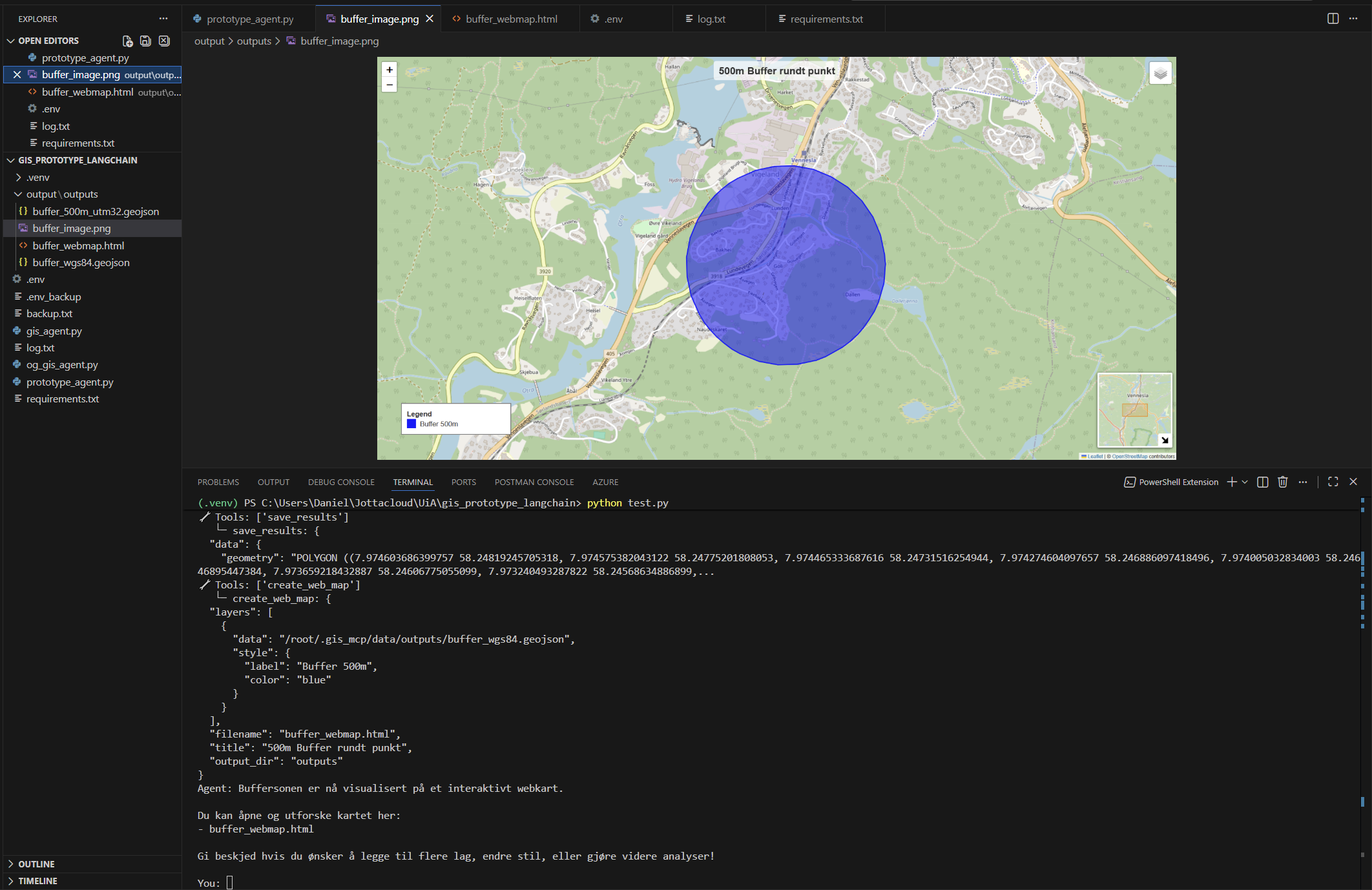Screen dimensions: 1372x890
Task: Click the New Untitled Text File icon
Action: pyautogui.click(x=127, y=41)
